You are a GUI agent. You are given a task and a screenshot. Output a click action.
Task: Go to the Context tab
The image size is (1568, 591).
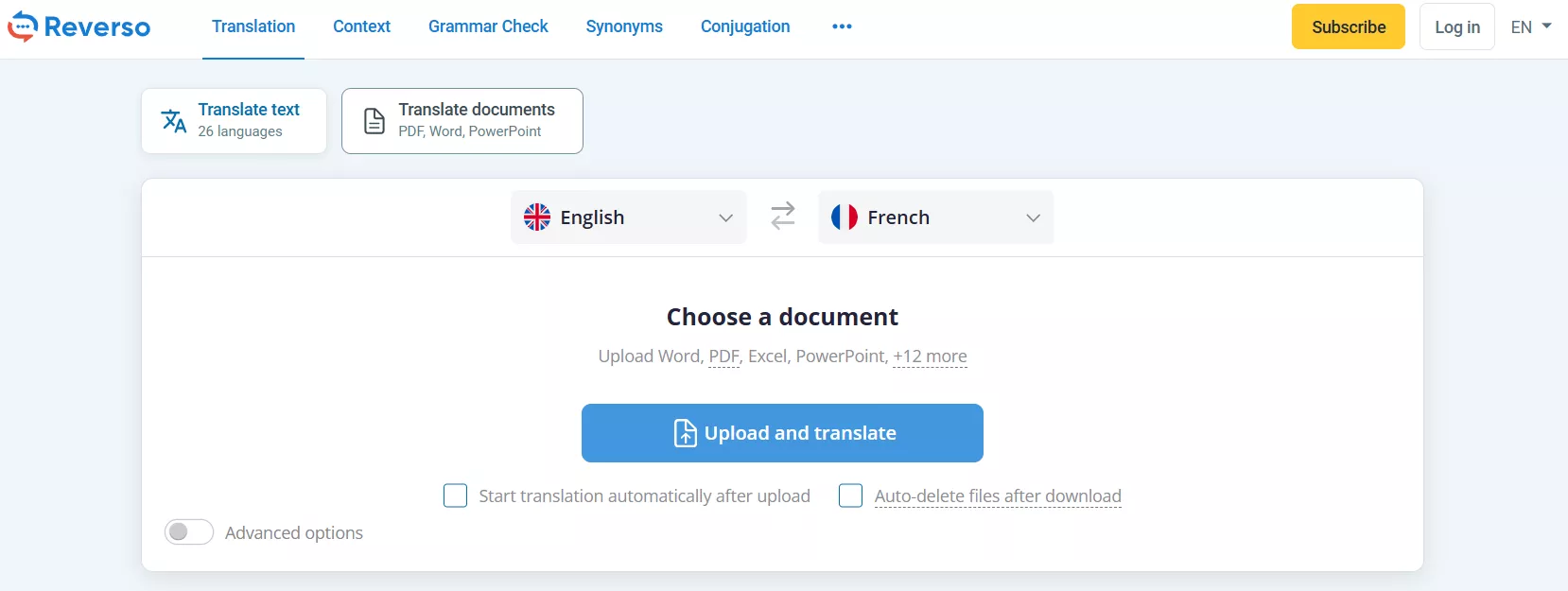(361, 26)
